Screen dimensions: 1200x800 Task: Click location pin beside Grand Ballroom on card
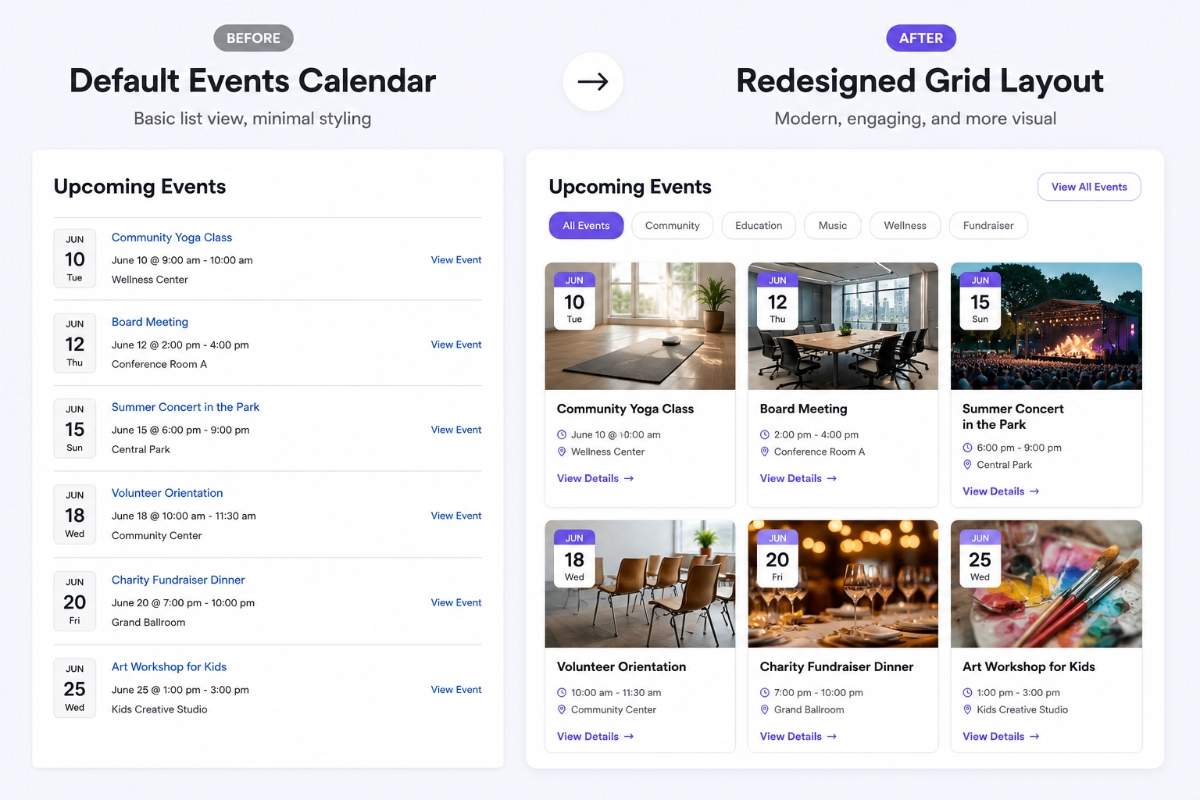pos(765,710)
